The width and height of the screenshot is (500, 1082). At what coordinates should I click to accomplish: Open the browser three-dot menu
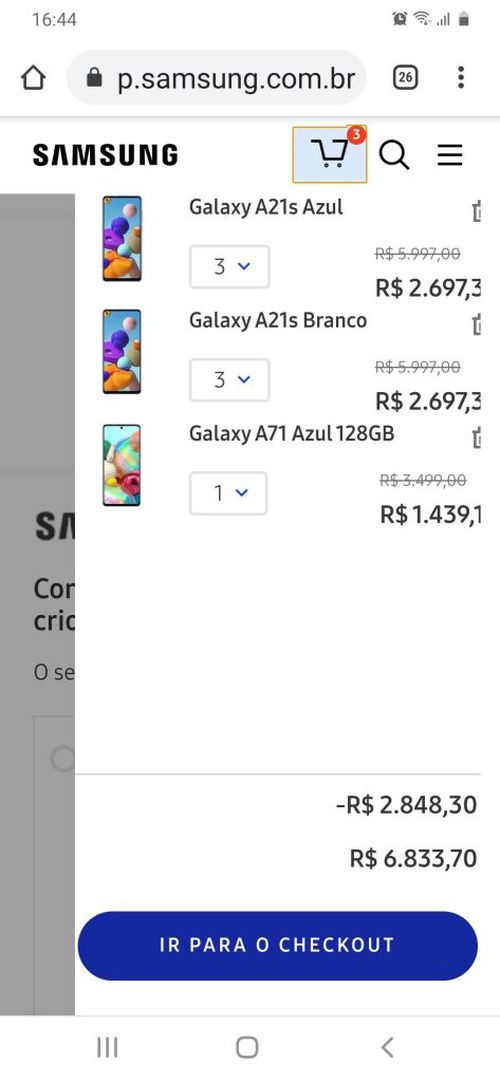[x=461, y=77]
